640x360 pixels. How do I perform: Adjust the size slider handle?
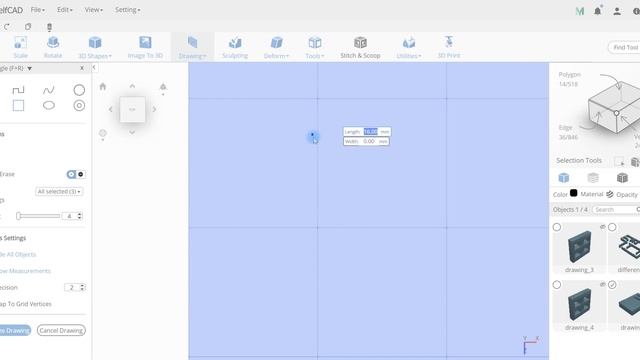tap(18, 216)
